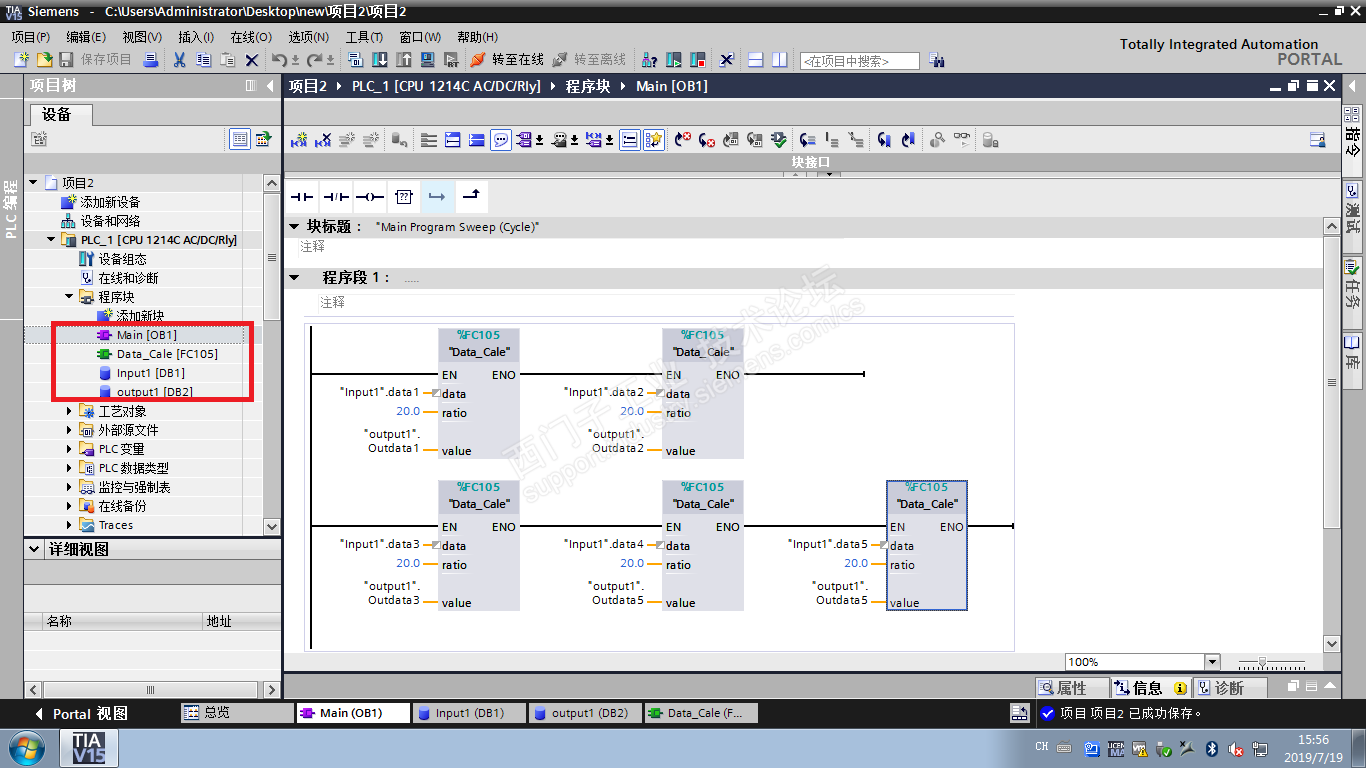
Task: Click the 总览 overview button
Action: (236, 713)
